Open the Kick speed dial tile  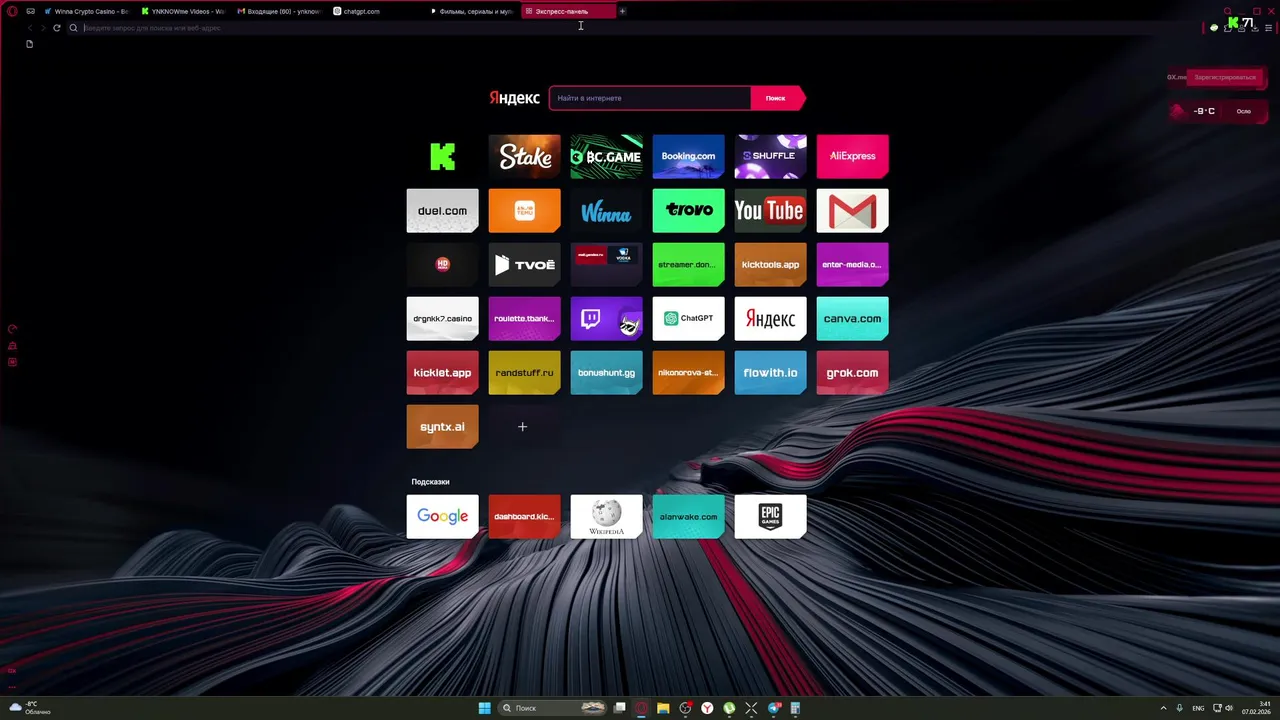tap(442, 156)
